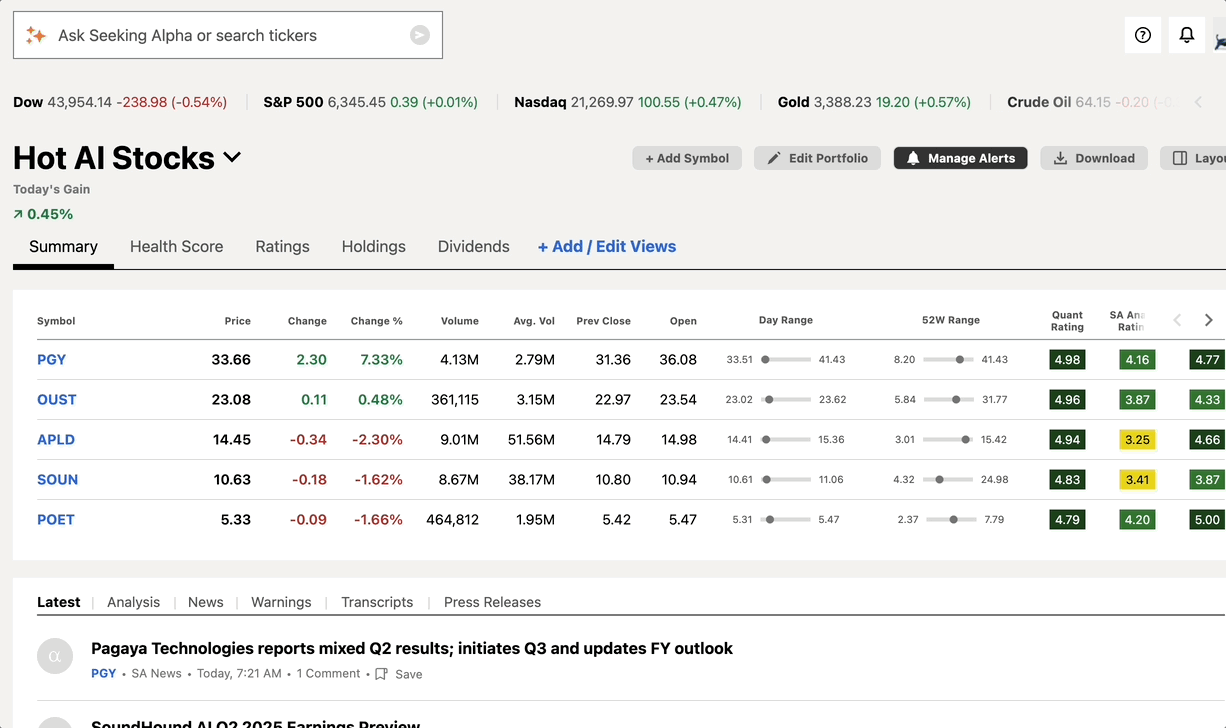Open the 1 Comment link
Screen dimensions: 1226x728
[328, 674]
